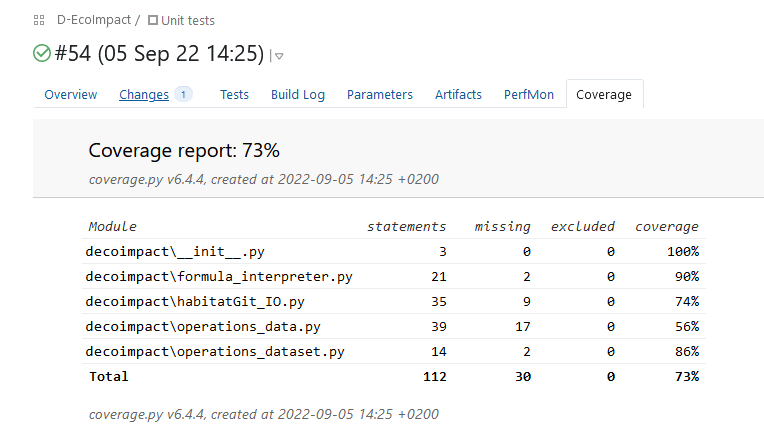764x436 pixels.
Task: Click the project grid icon beside D-EcoImpact
Action: pos(39,20)
